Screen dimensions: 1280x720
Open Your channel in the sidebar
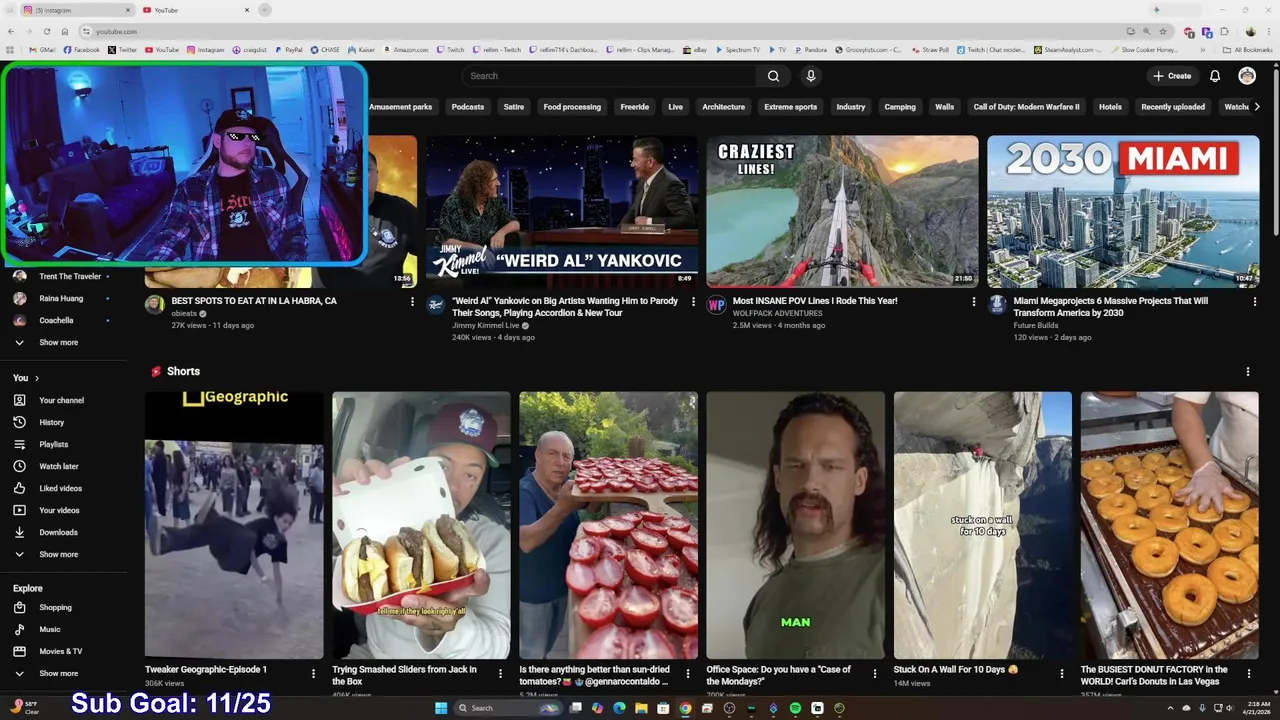coord(61,400)
